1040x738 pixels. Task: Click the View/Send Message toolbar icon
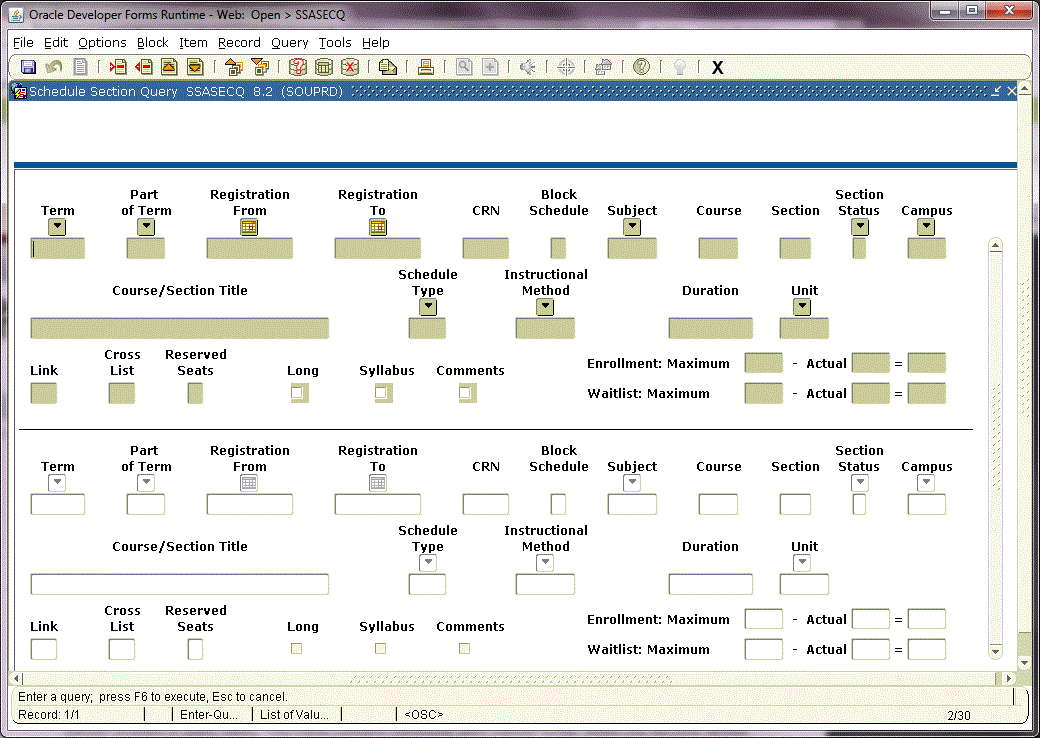point(387,67)
